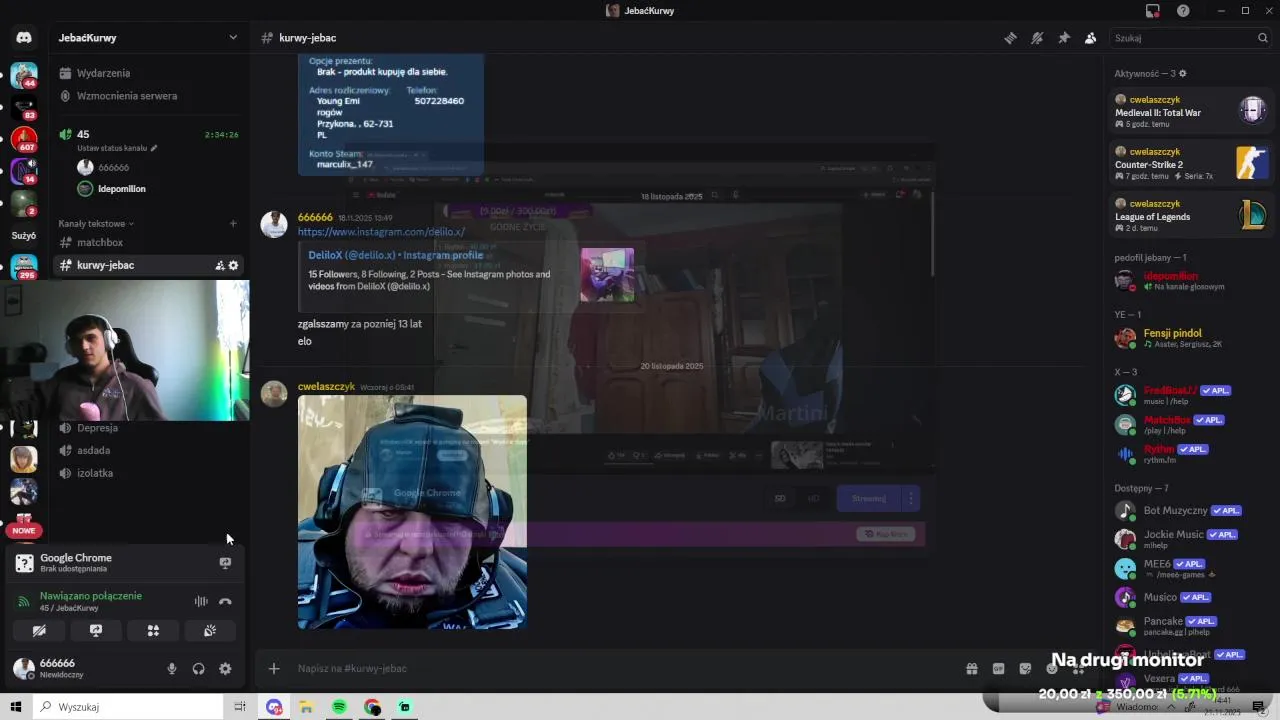1280x720 pixels.
Task: Click message attach plus button
Action: [x=274, y=668]
